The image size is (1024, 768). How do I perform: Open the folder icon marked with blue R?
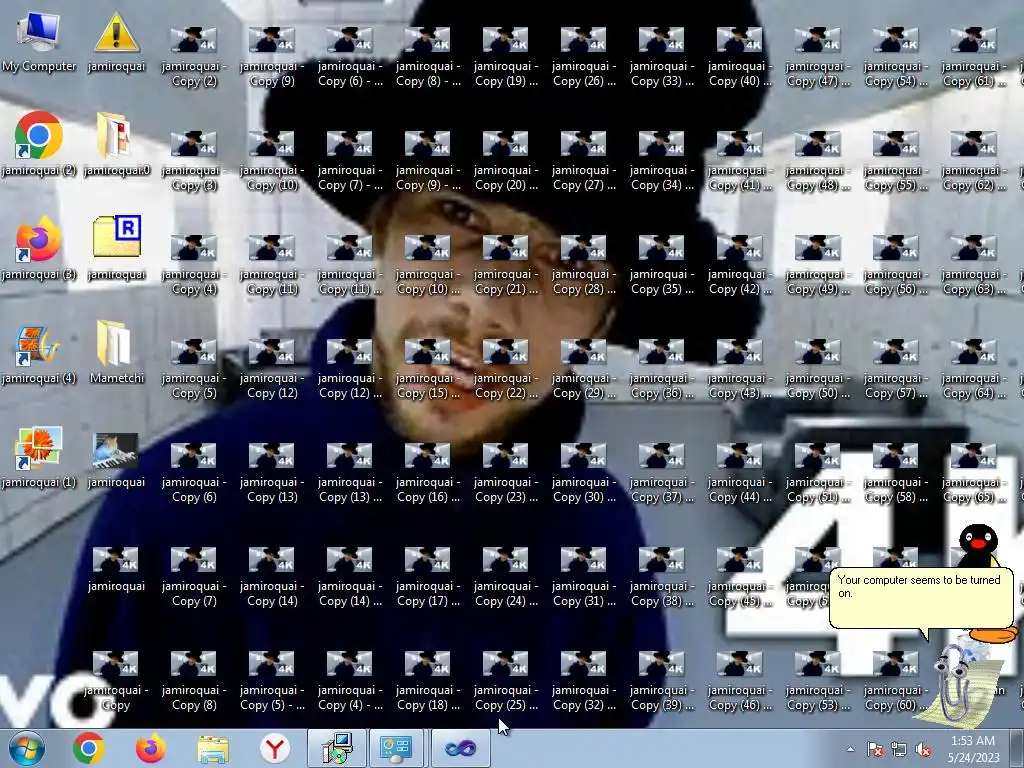tap(116, 249)
